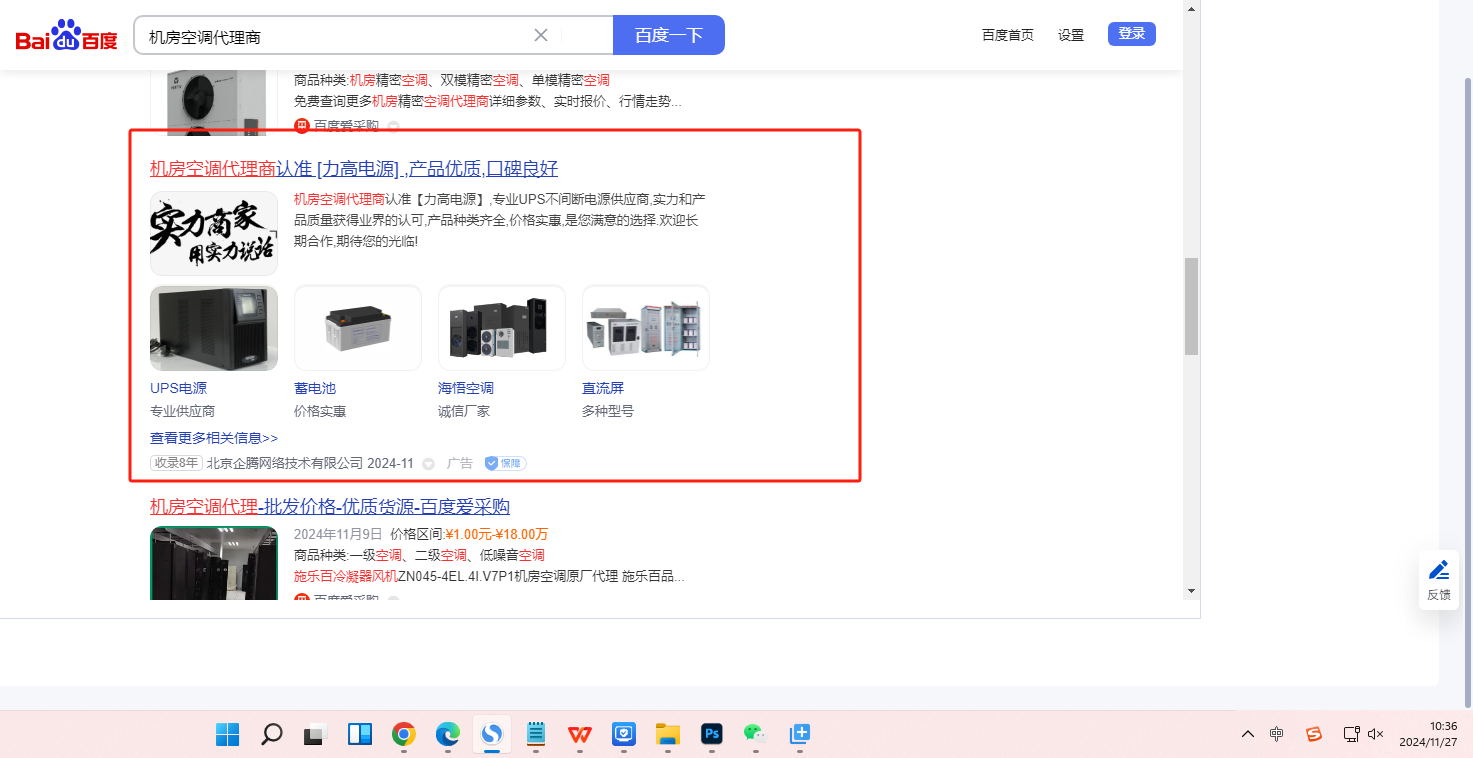Launch Google Chrome from the taskbar

(404, 735)
